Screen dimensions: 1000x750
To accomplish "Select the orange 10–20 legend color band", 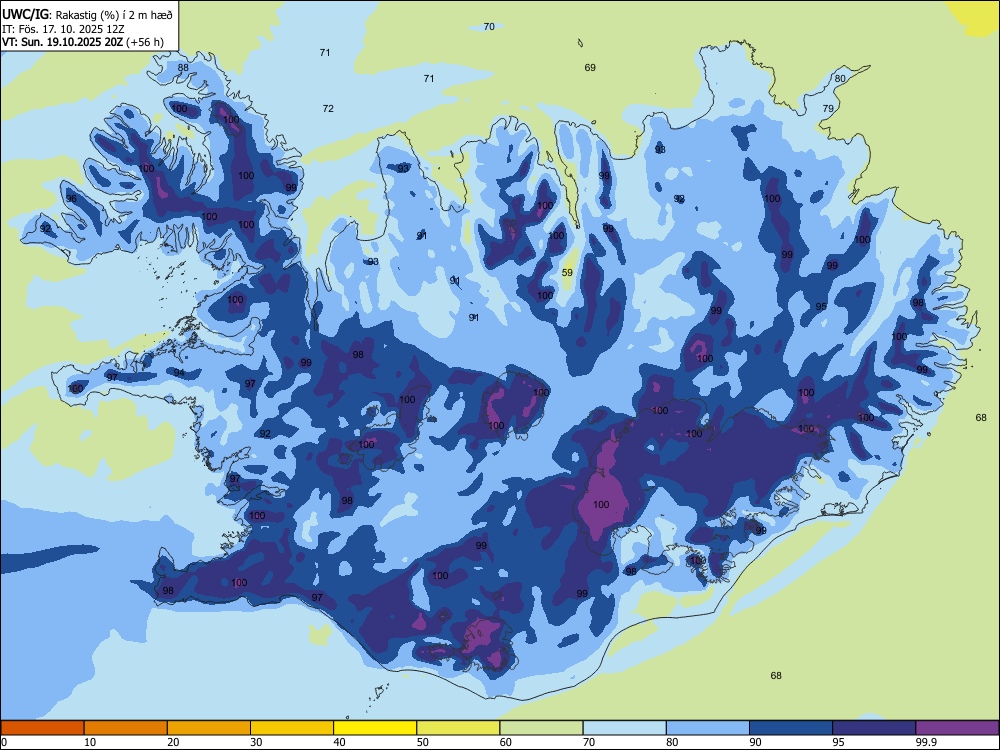I will point(126,728).
